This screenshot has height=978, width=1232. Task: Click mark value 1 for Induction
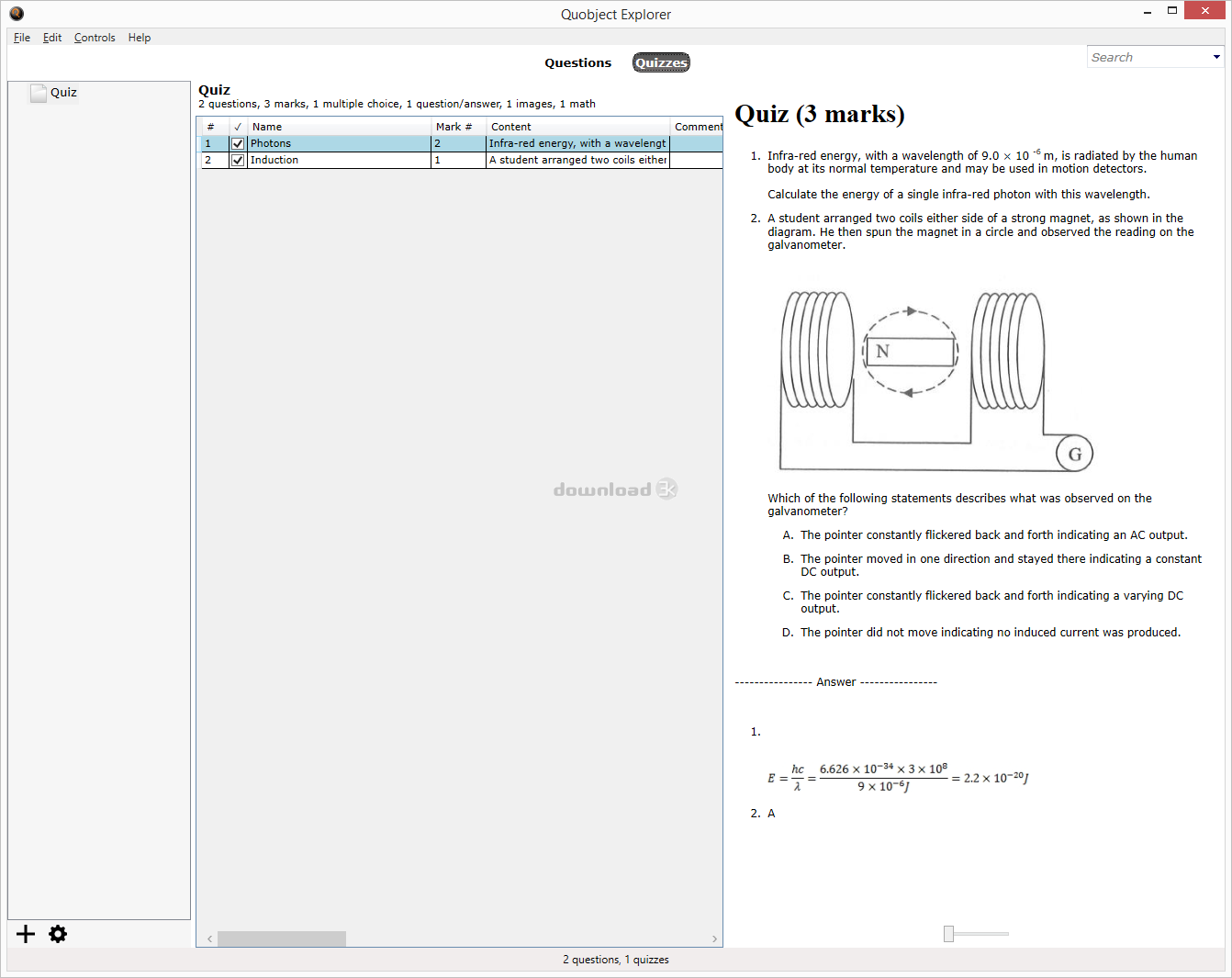[458, 160]
